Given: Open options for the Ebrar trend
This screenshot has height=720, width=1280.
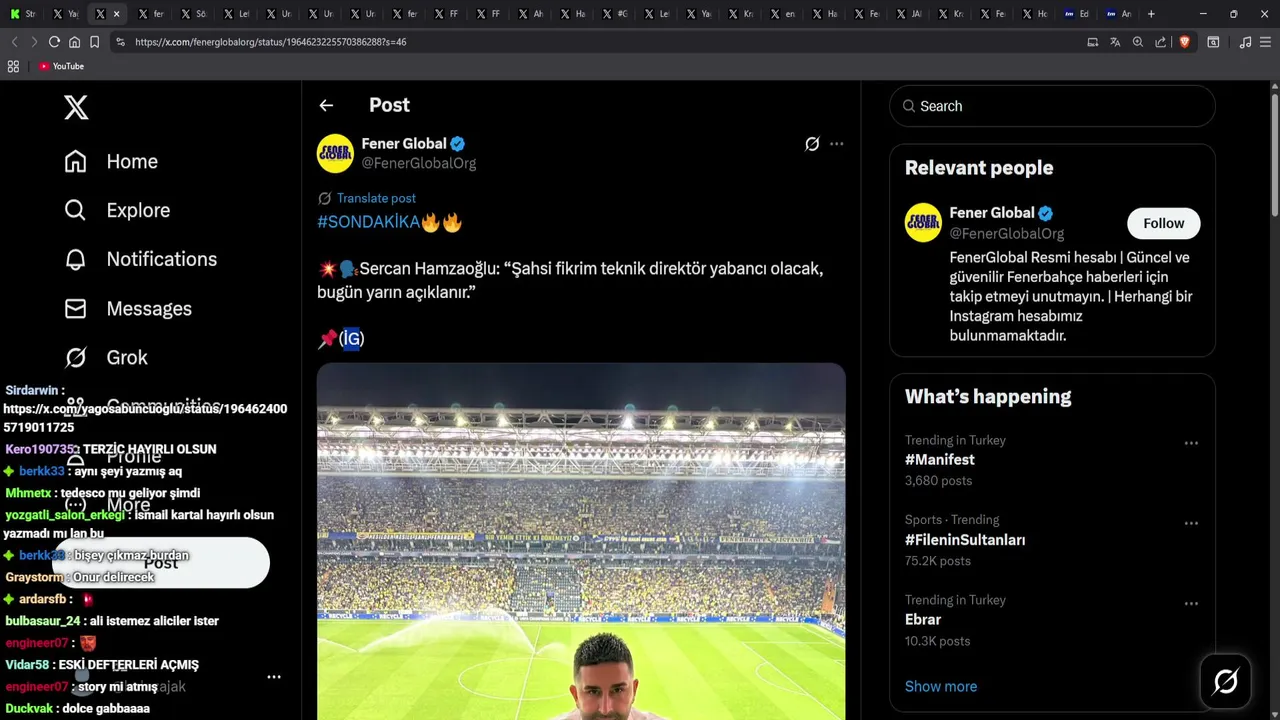Looking at the screenshot, I should 1191,603.
